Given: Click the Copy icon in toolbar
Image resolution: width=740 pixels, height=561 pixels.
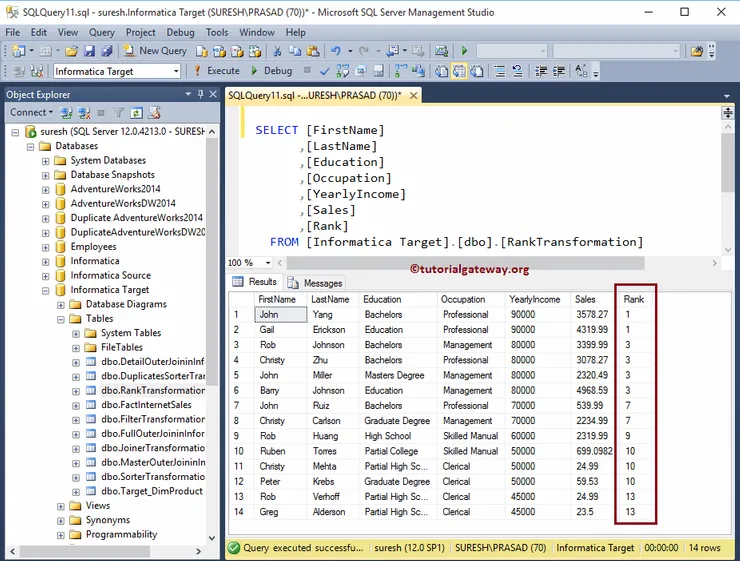Looking at the screenshot, I should (295, 51).
